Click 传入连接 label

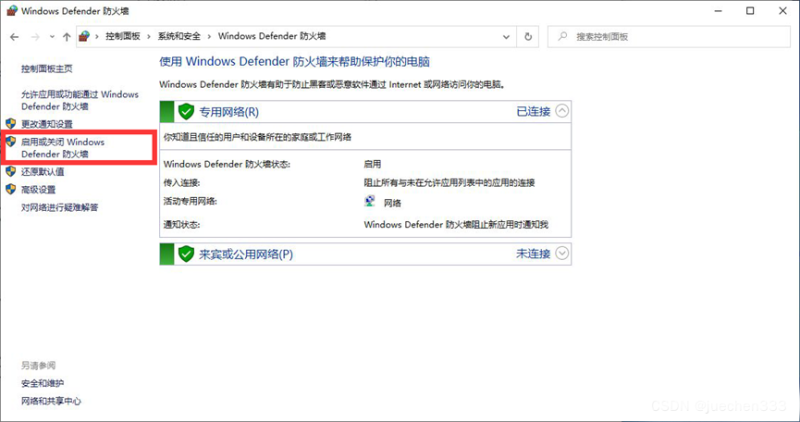[x=182, y=183]
